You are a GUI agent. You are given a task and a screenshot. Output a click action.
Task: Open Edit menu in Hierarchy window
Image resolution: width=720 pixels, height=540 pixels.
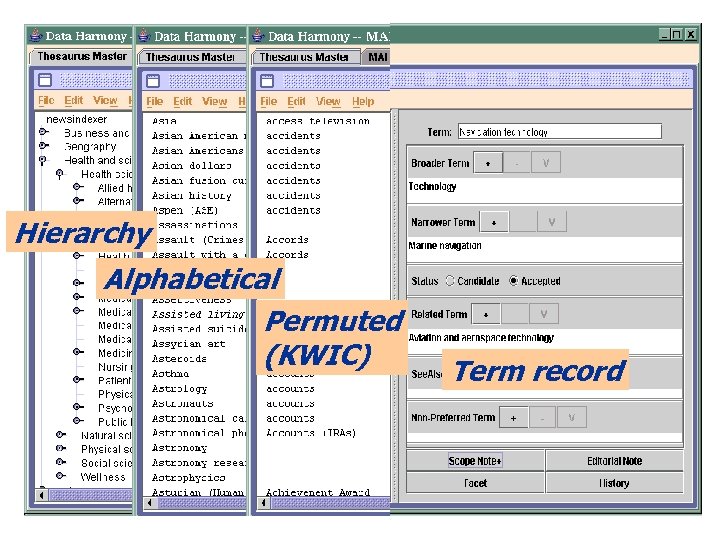73,100
